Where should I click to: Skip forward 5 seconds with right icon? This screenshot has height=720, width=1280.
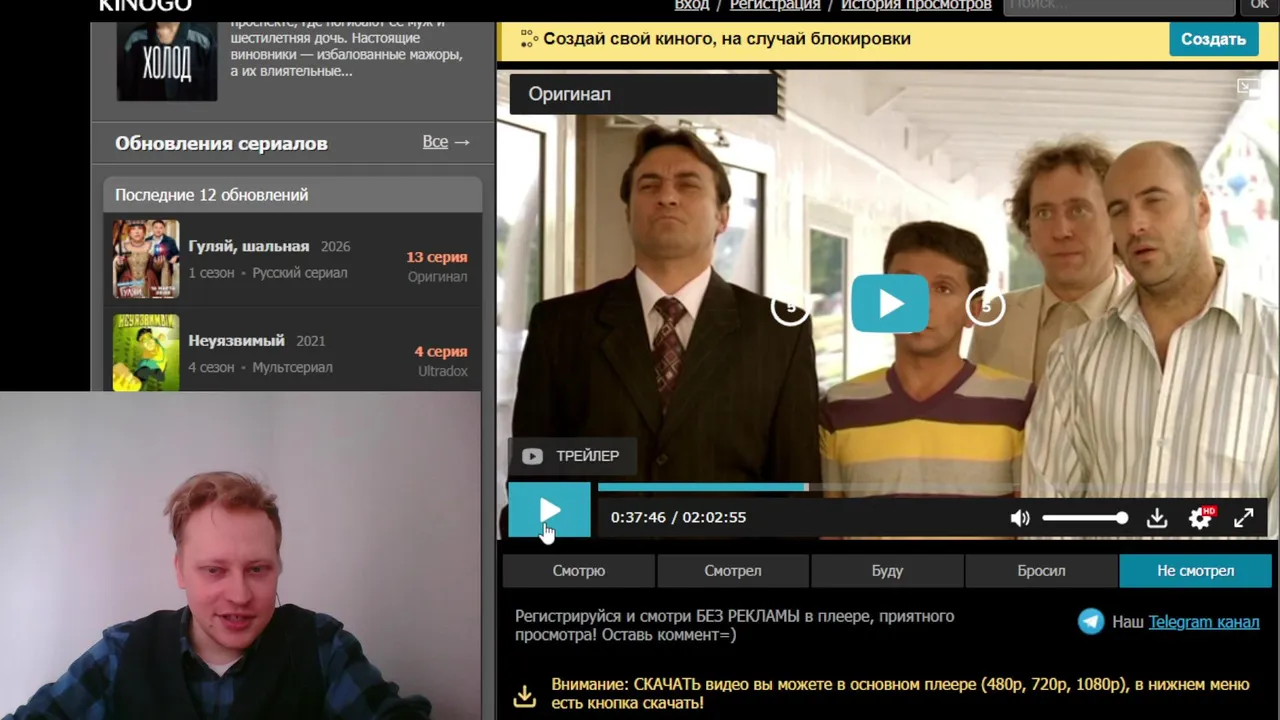(985, 306)
